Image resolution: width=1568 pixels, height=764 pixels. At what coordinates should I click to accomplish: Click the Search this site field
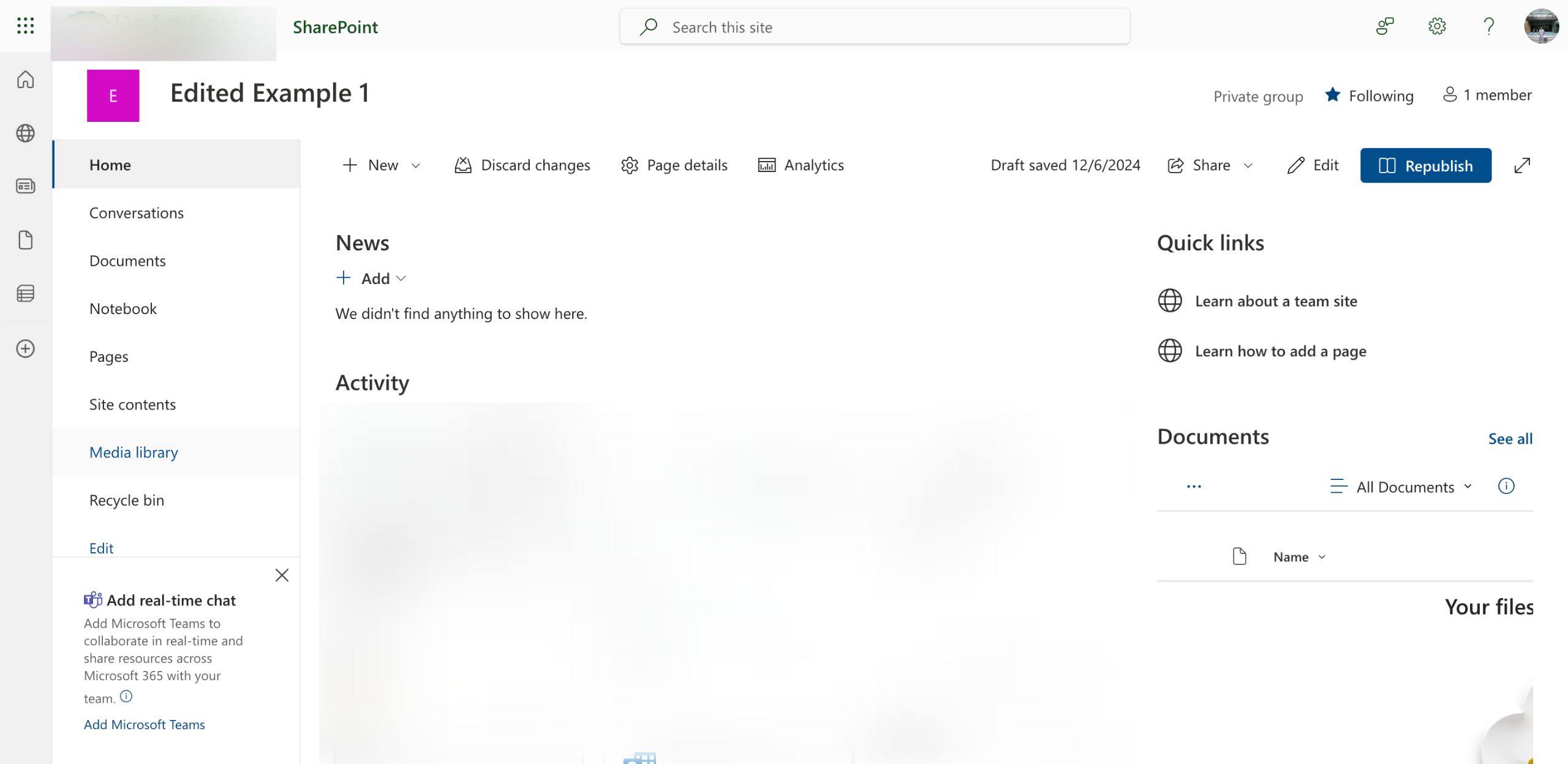pos(875,27)
